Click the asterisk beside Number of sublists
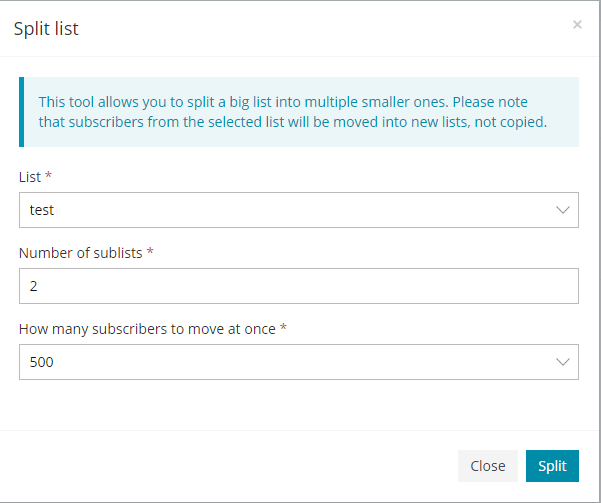The width and height of the screenshot is (601, 503). click(150, 253)
